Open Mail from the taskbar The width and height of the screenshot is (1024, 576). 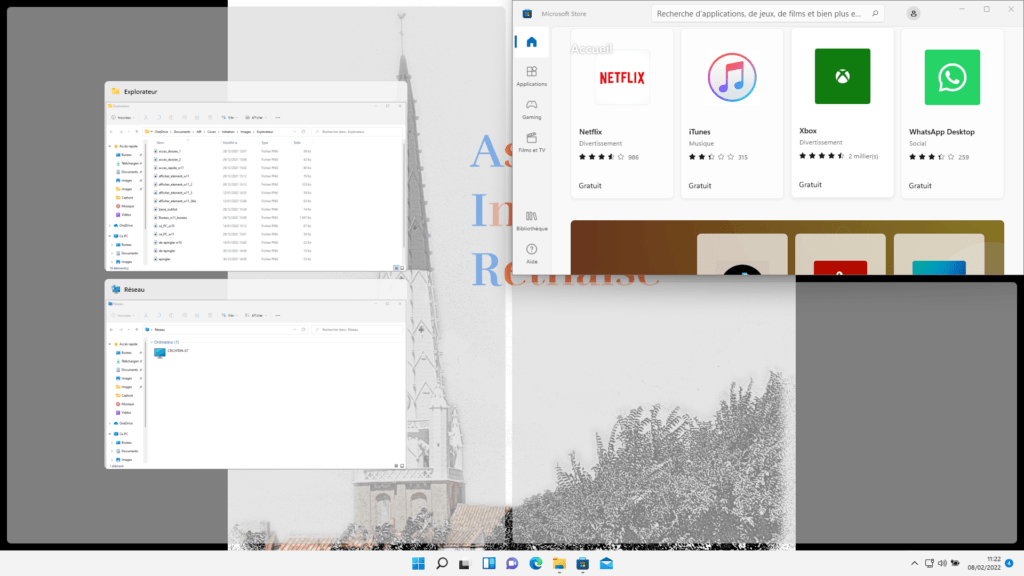point(606,564)
